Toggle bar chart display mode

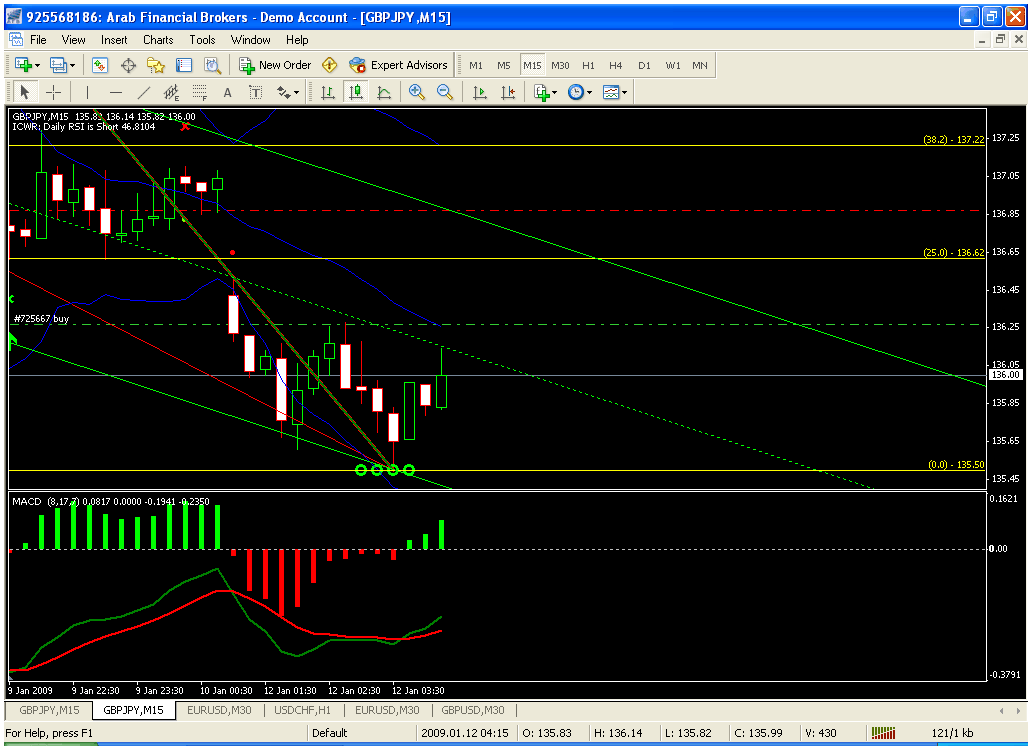point(327,92)
